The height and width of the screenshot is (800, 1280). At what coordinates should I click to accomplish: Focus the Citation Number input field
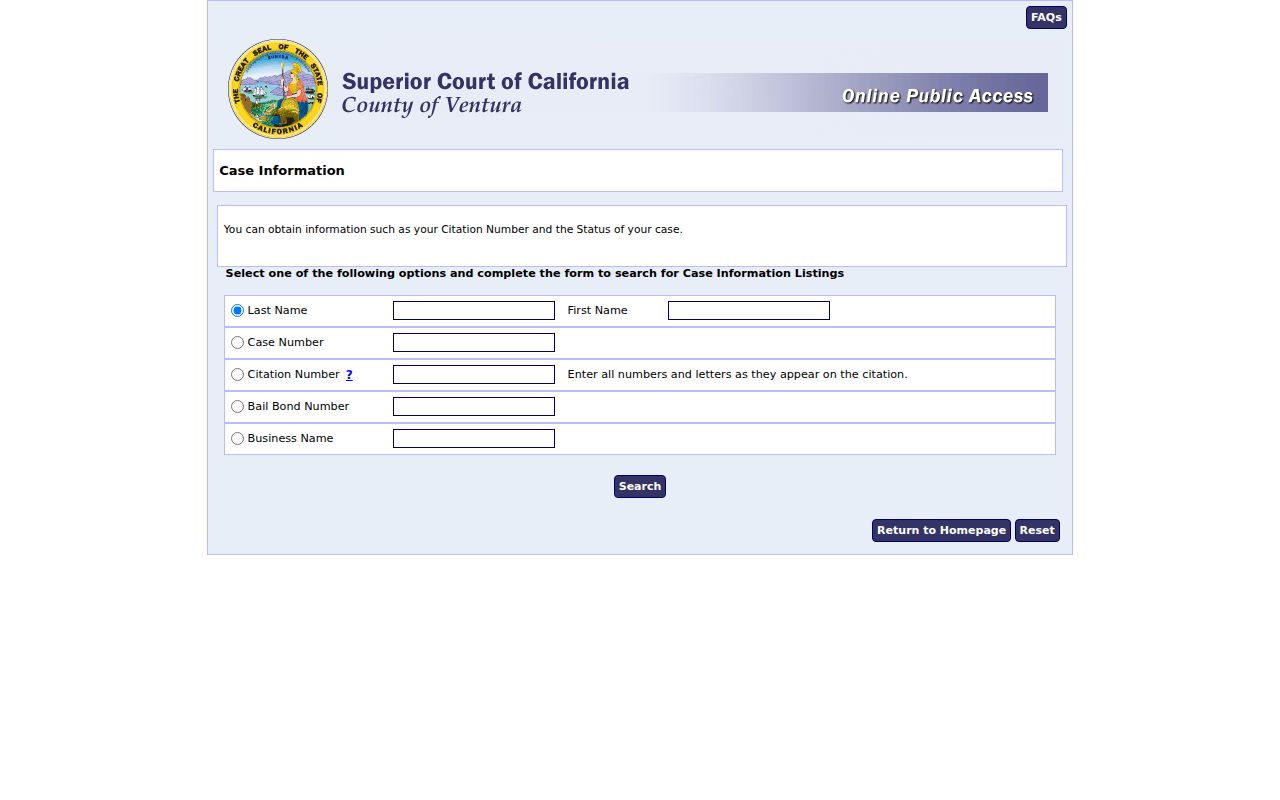click(x=474, y=375)
